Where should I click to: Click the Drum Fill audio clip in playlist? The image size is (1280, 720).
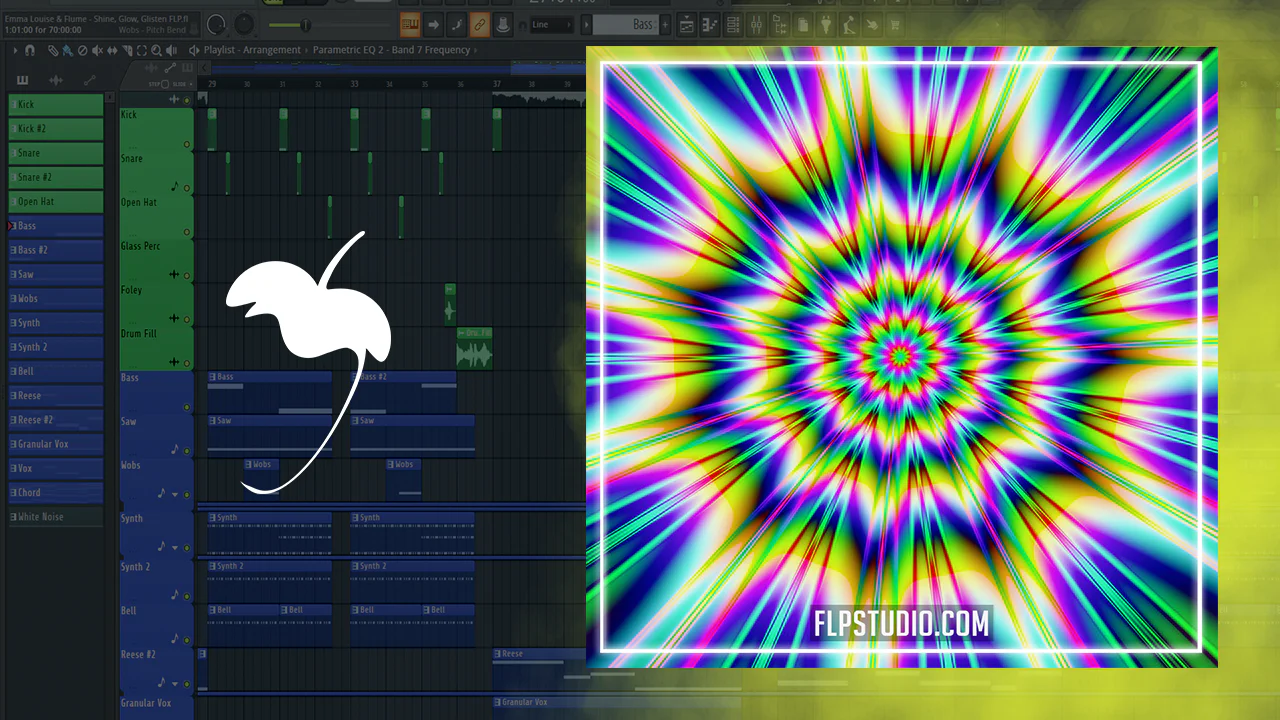pos(474,349)
